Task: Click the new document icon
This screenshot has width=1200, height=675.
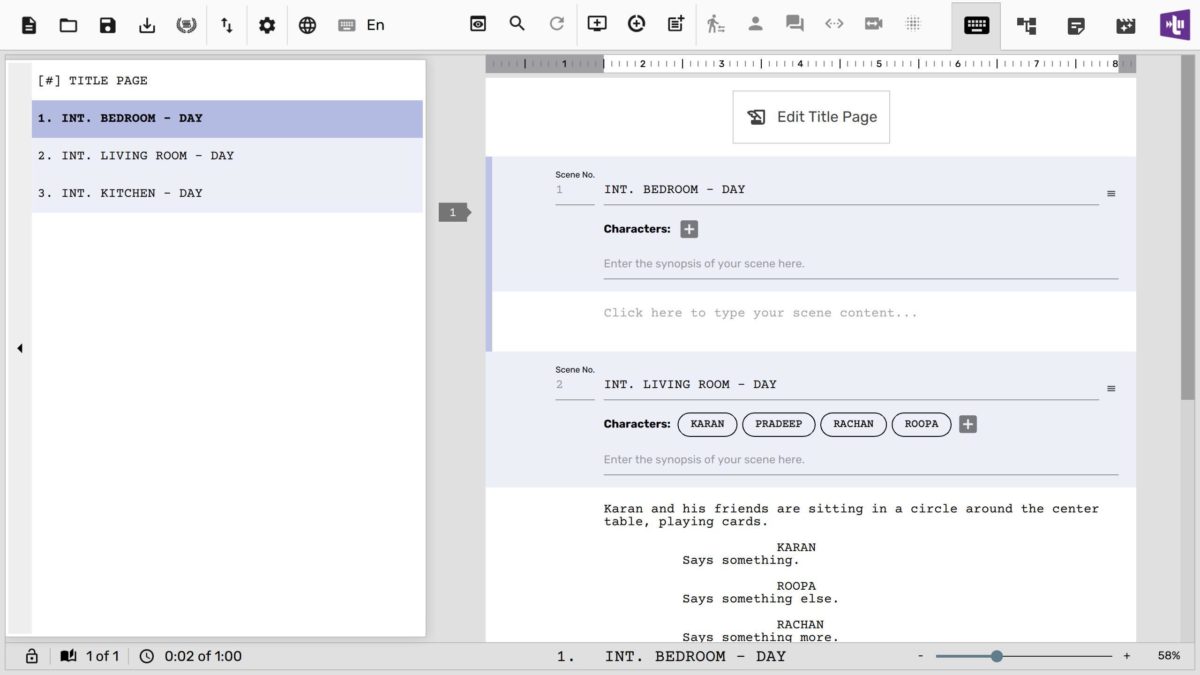Action: pyautogui.click(x=29, y=25)
